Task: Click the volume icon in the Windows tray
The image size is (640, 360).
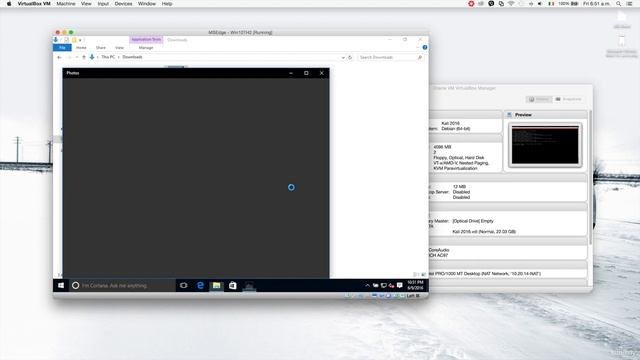Action: tap(391, 286)
